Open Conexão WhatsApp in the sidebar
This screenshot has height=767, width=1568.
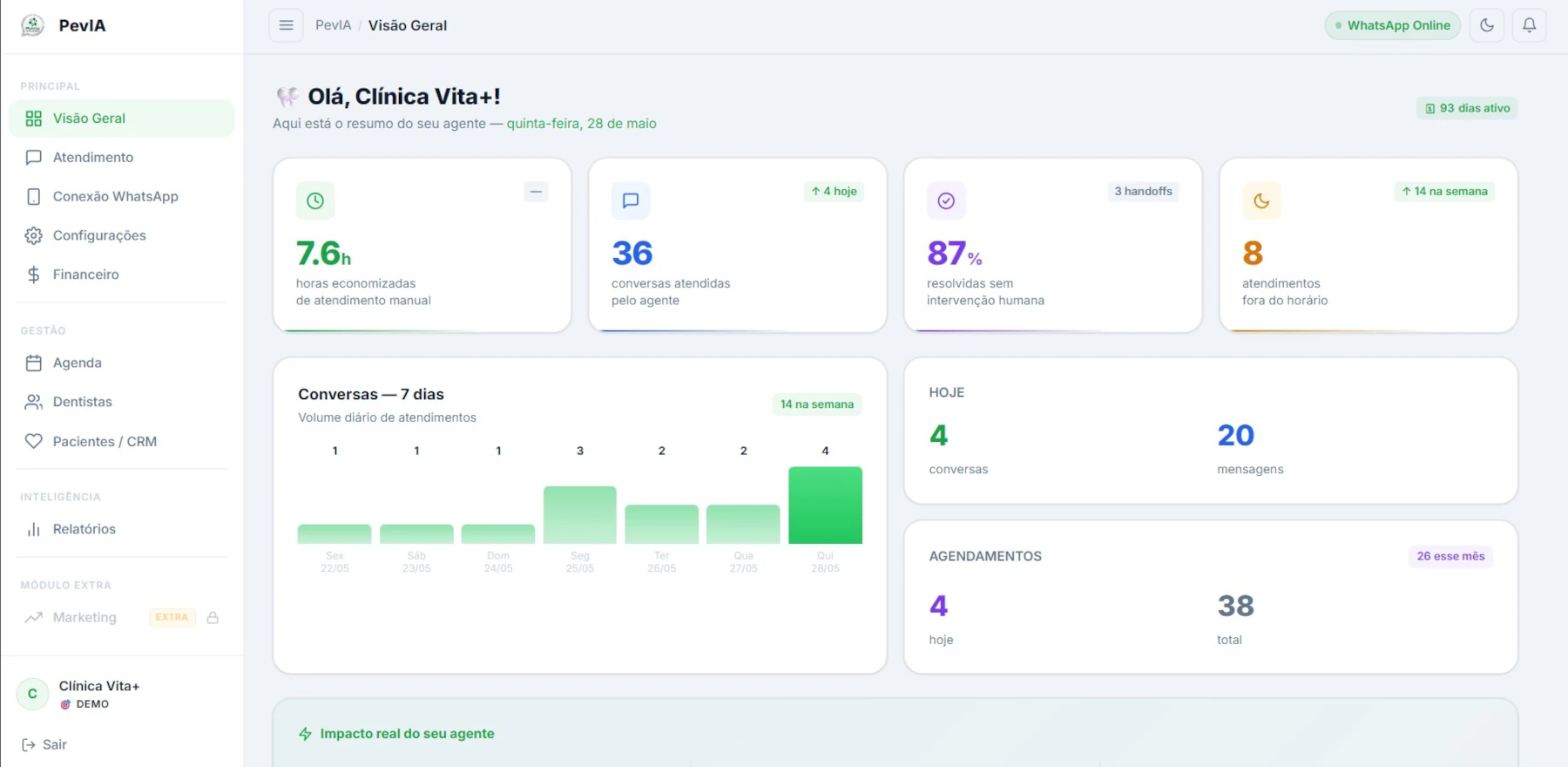pyautogui.click(x=122, y=197)
